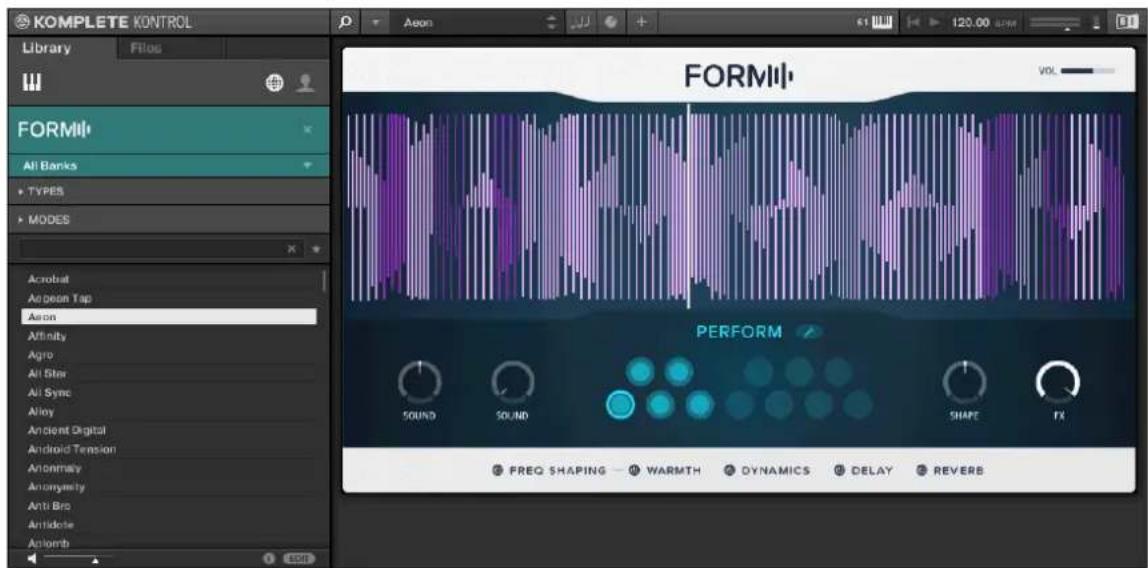This screenshot has height=568, width=1148.
Task: Adjust the FORM VOL slider
Action: point(1087,71)
